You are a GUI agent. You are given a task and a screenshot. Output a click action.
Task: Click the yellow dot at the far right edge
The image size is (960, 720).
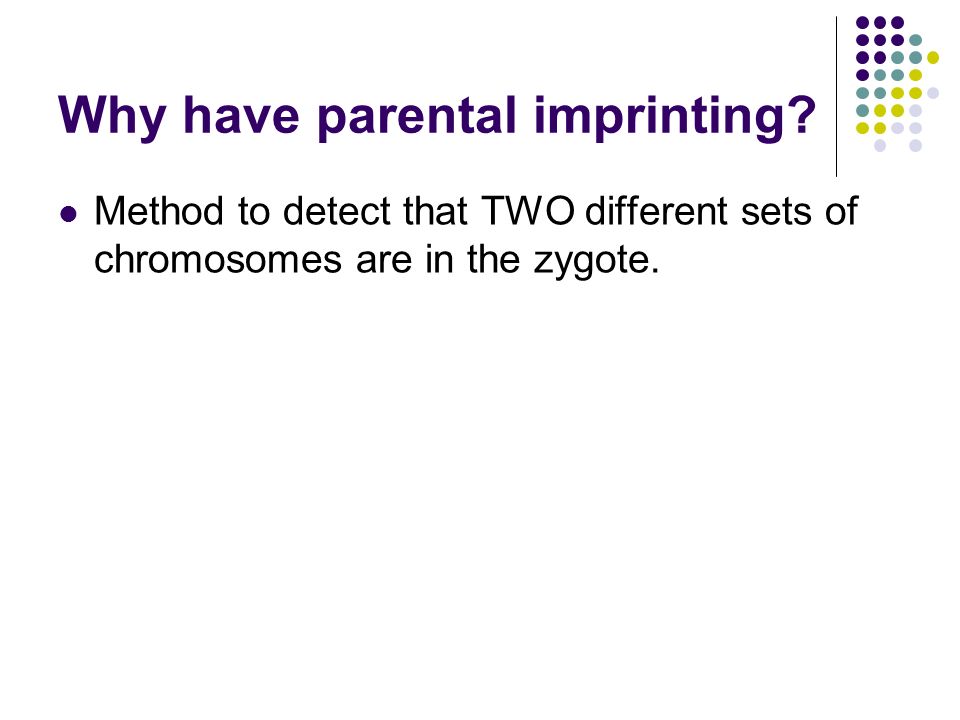(x=932, y=58)
